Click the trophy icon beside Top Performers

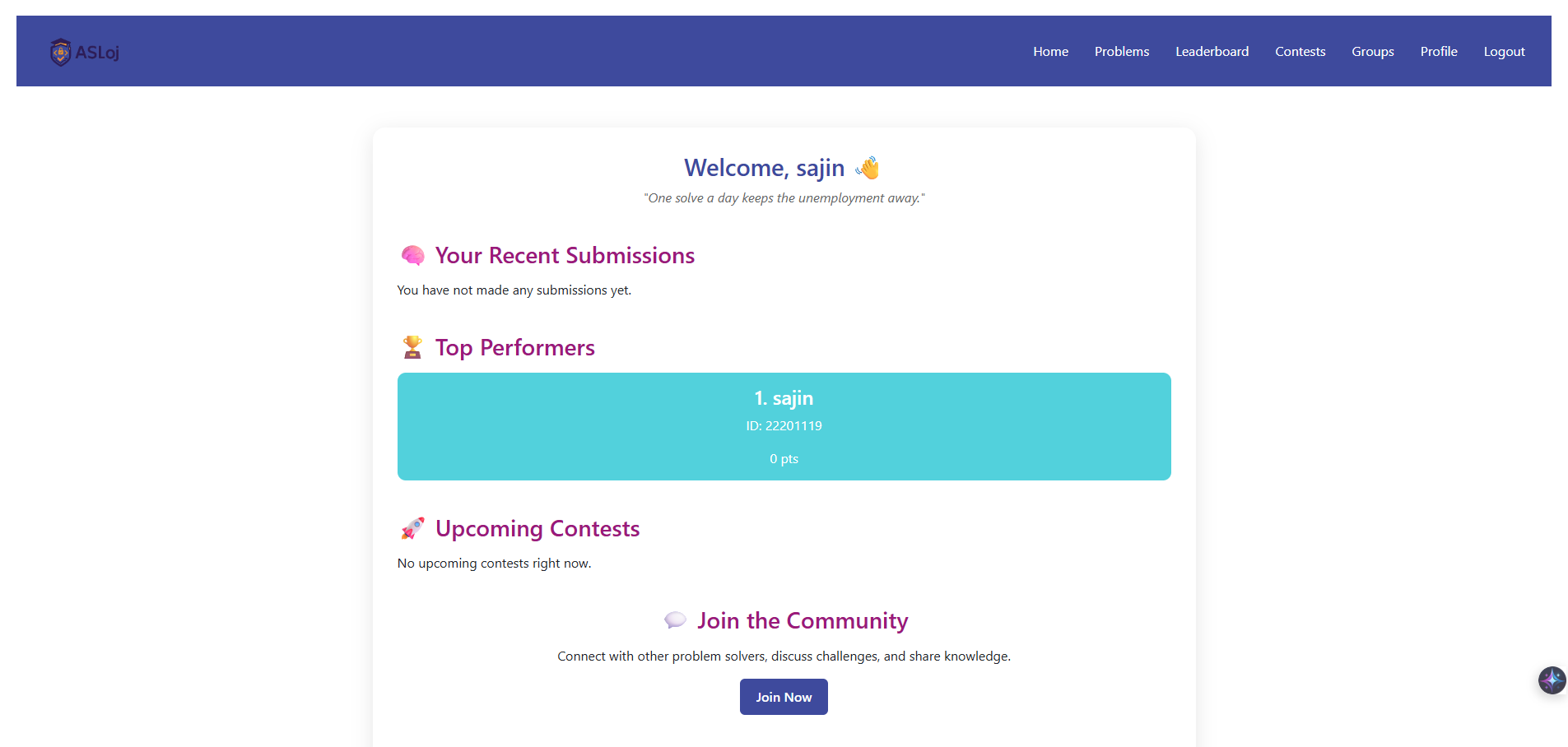[x=412, y=347]
